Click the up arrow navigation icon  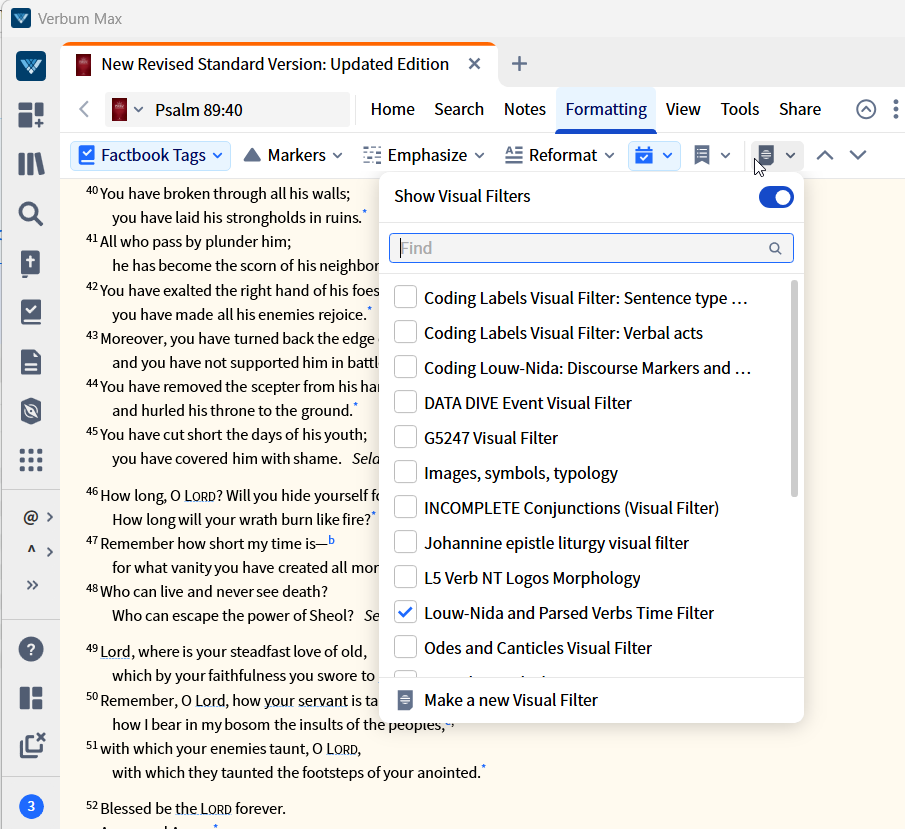pyautogui.click(x=825, y=155)
